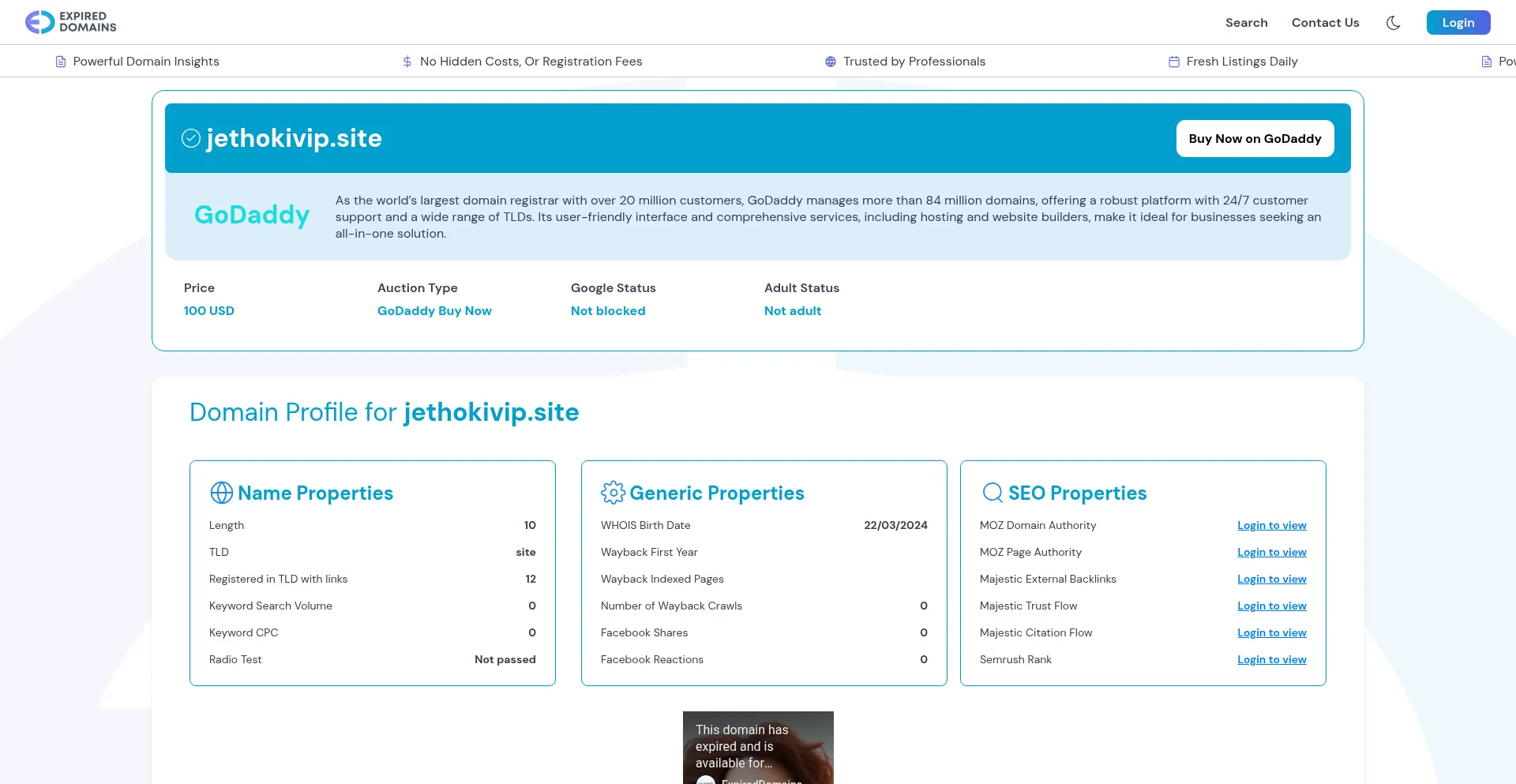Click the globe icon beside Trusted by Professionals

coord(829,61)
